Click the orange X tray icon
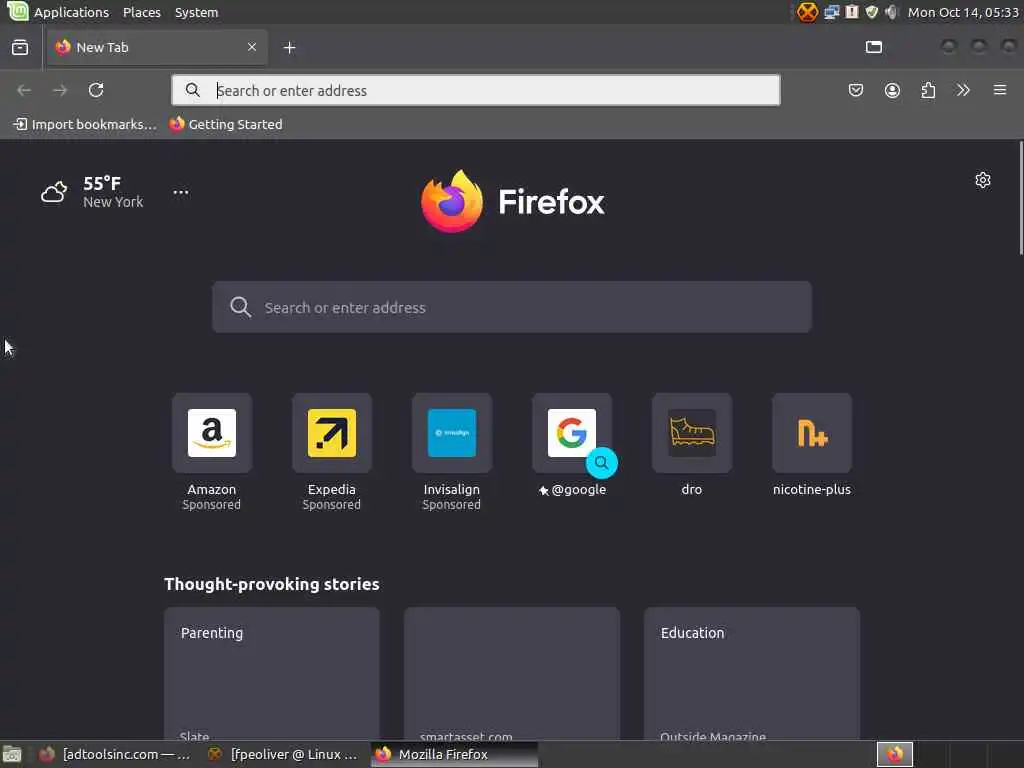The height and width of the screenshot is (768, 1024). 808,12
